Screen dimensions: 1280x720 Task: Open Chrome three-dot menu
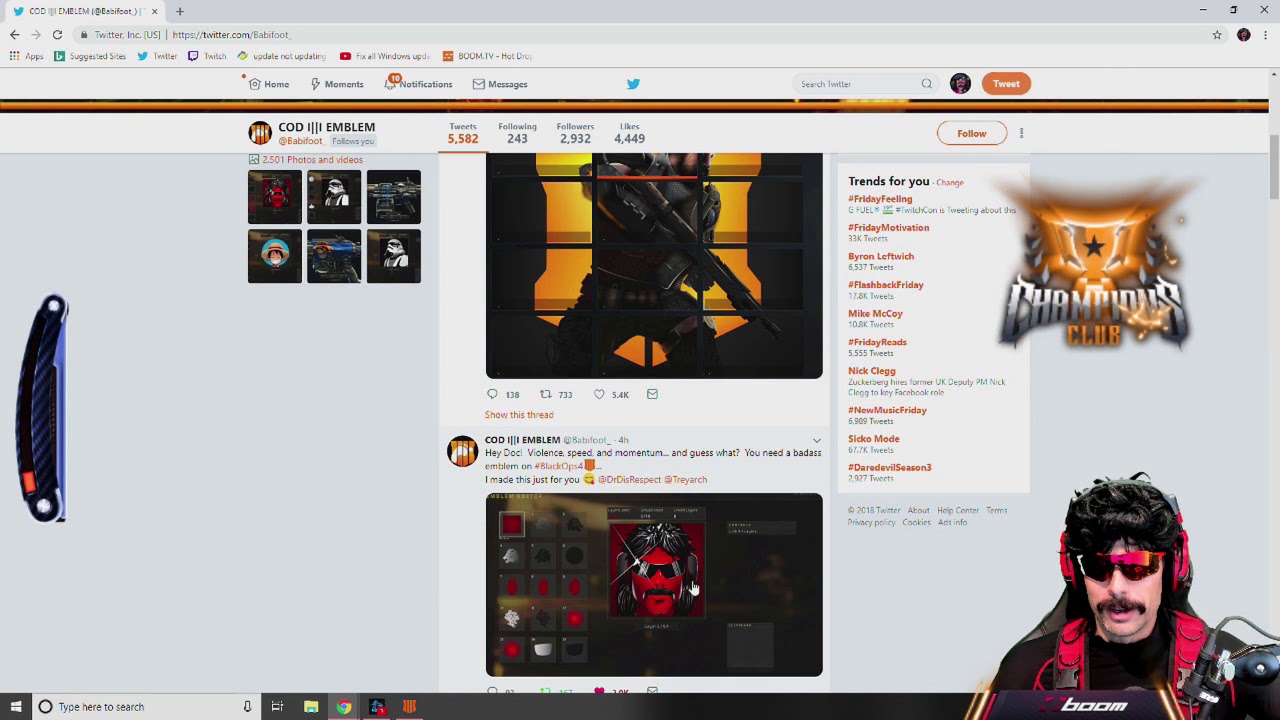click(x=1265, y=35)
